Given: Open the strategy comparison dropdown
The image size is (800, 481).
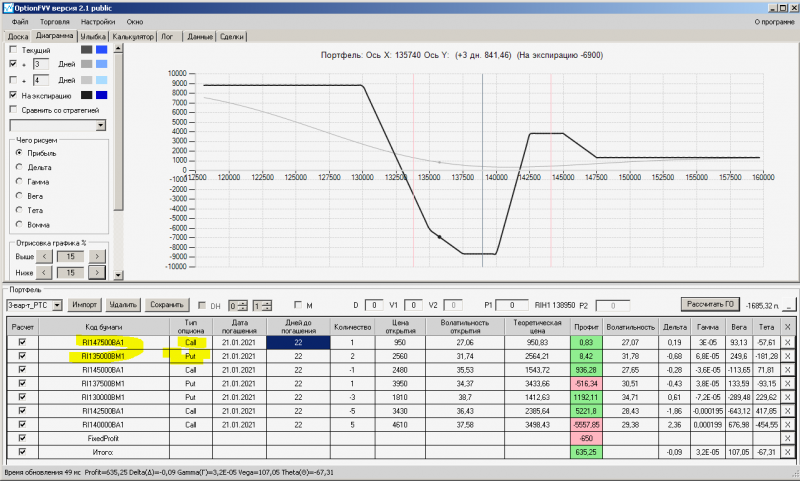Looking at the screenshot, I should tap(101, 125).
